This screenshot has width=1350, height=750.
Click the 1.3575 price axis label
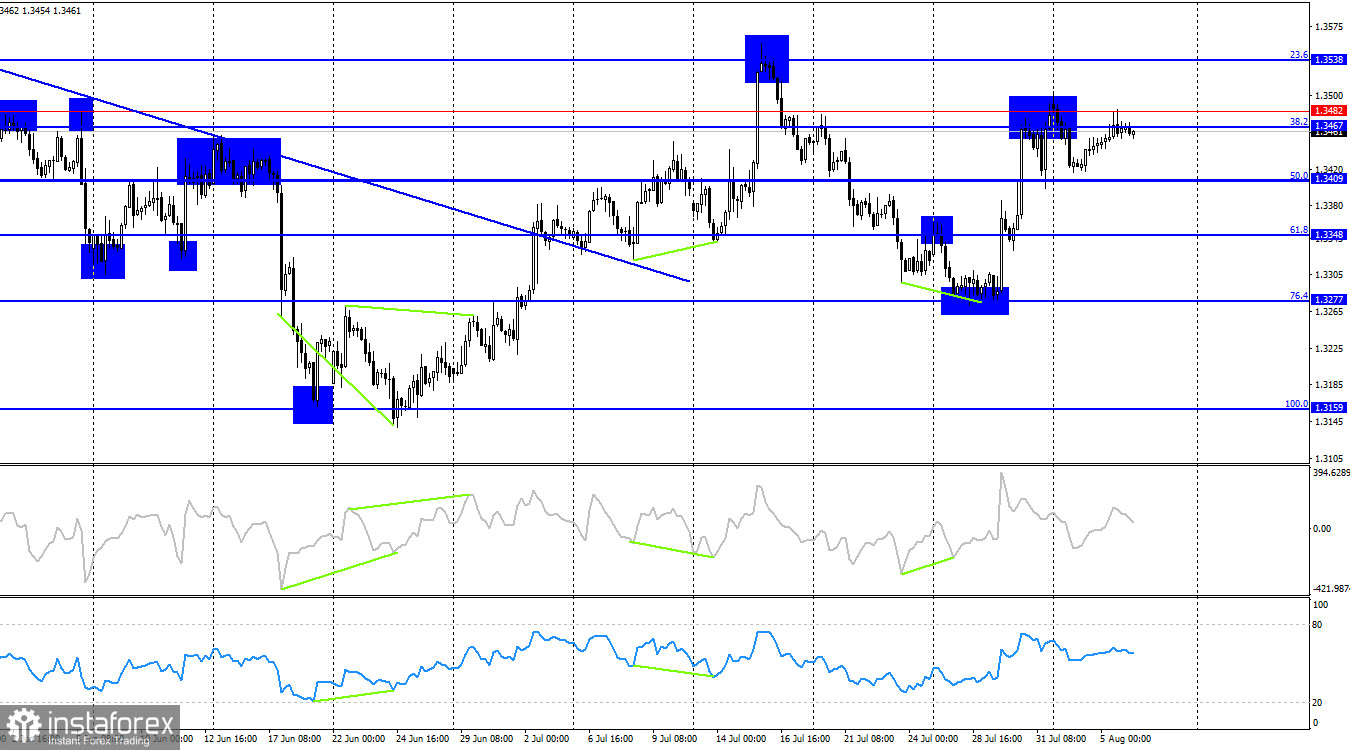coord(1330,25)
